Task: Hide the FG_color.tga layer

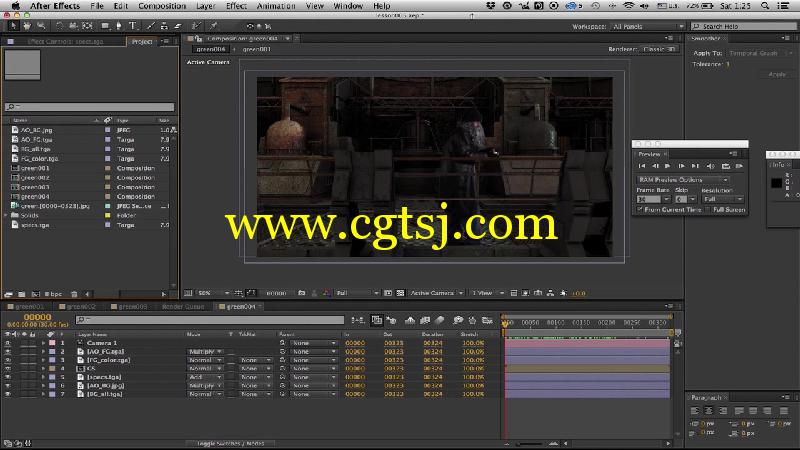Action: pyautogui.click(x=8, y=360)
